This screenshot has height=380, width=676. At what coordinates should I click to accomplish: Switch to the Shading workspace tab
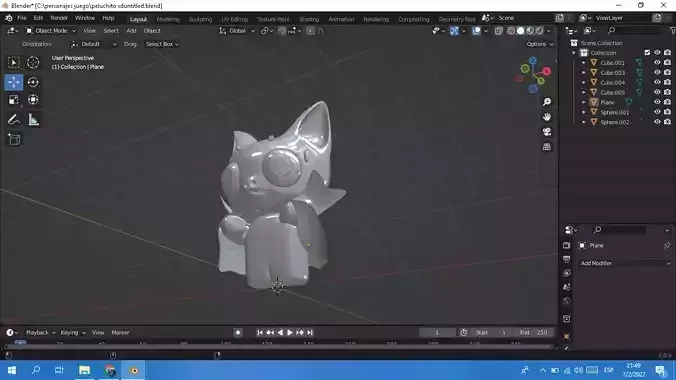point(309,19)
